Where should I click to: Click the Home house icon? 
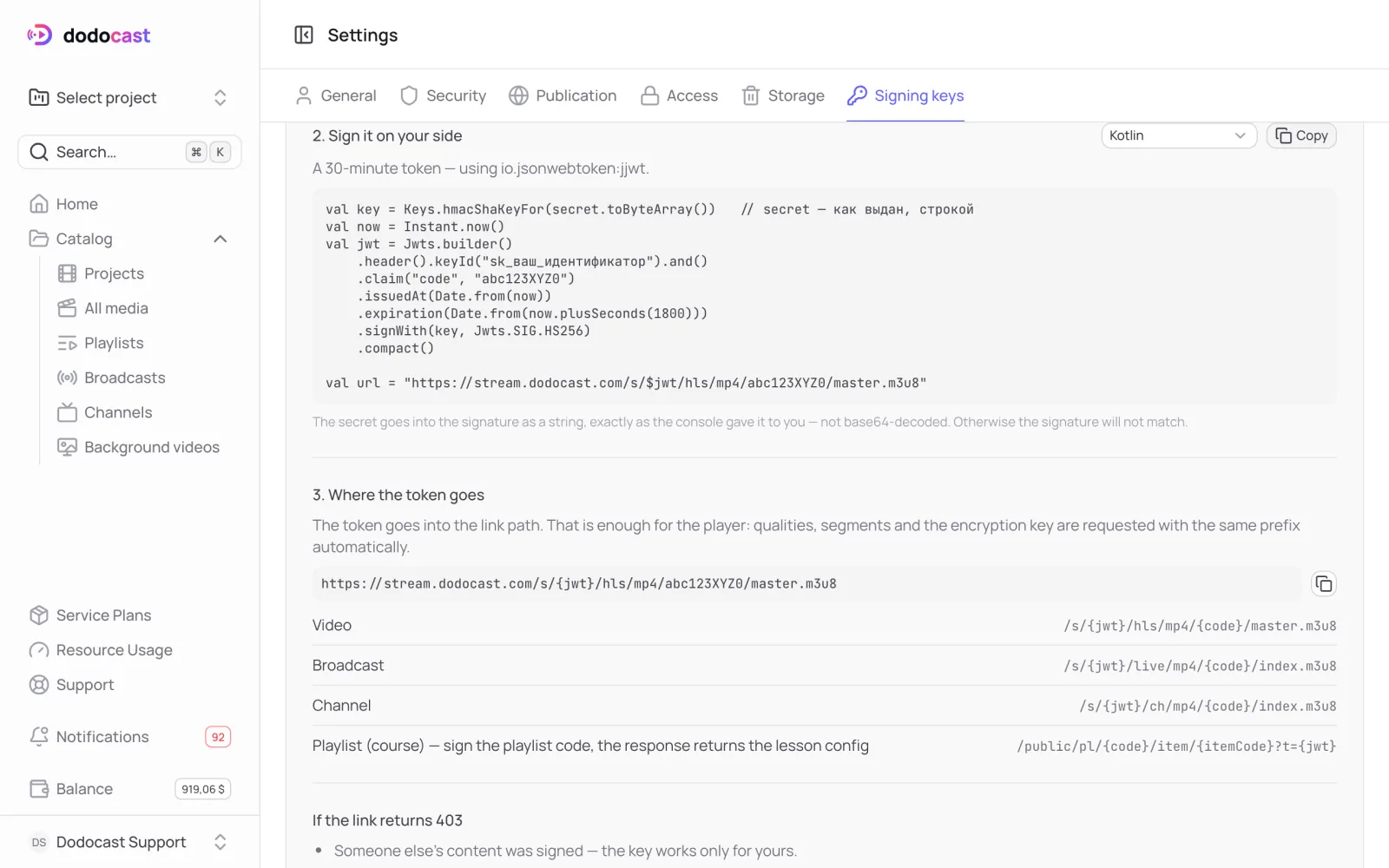tap(39, 204)
